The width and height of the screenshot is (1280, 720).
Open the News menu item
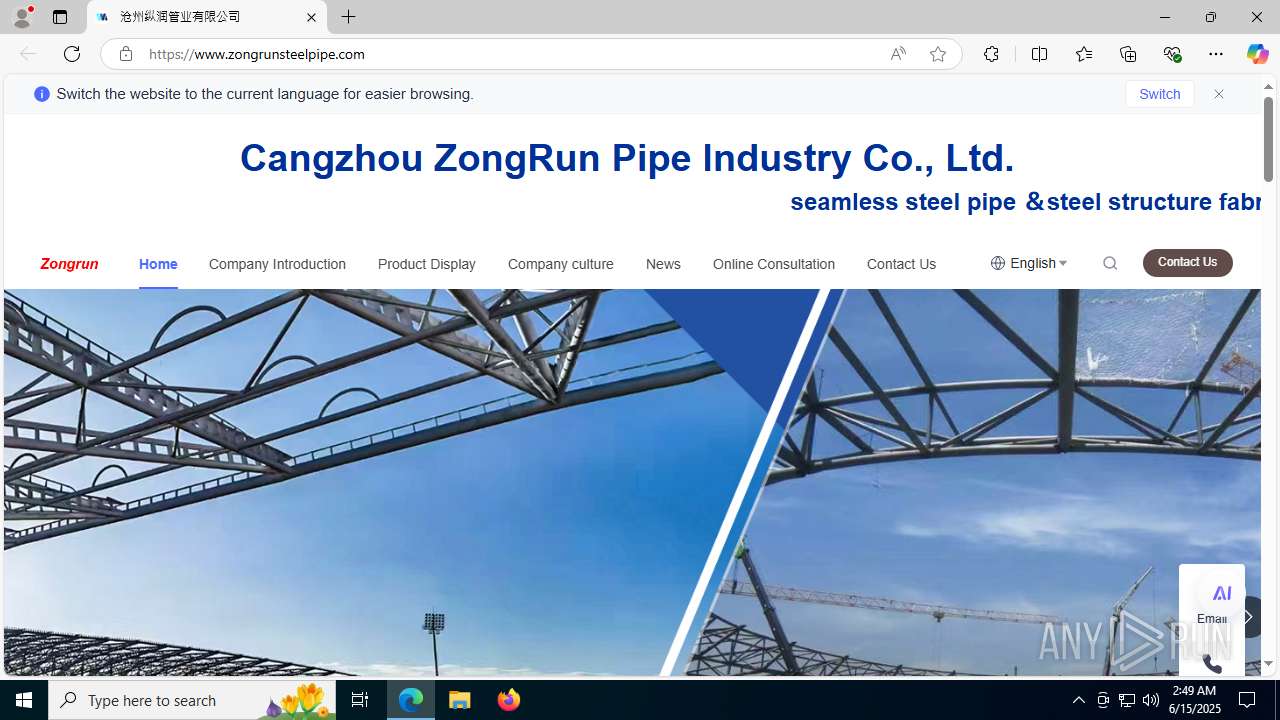[663, 264]
